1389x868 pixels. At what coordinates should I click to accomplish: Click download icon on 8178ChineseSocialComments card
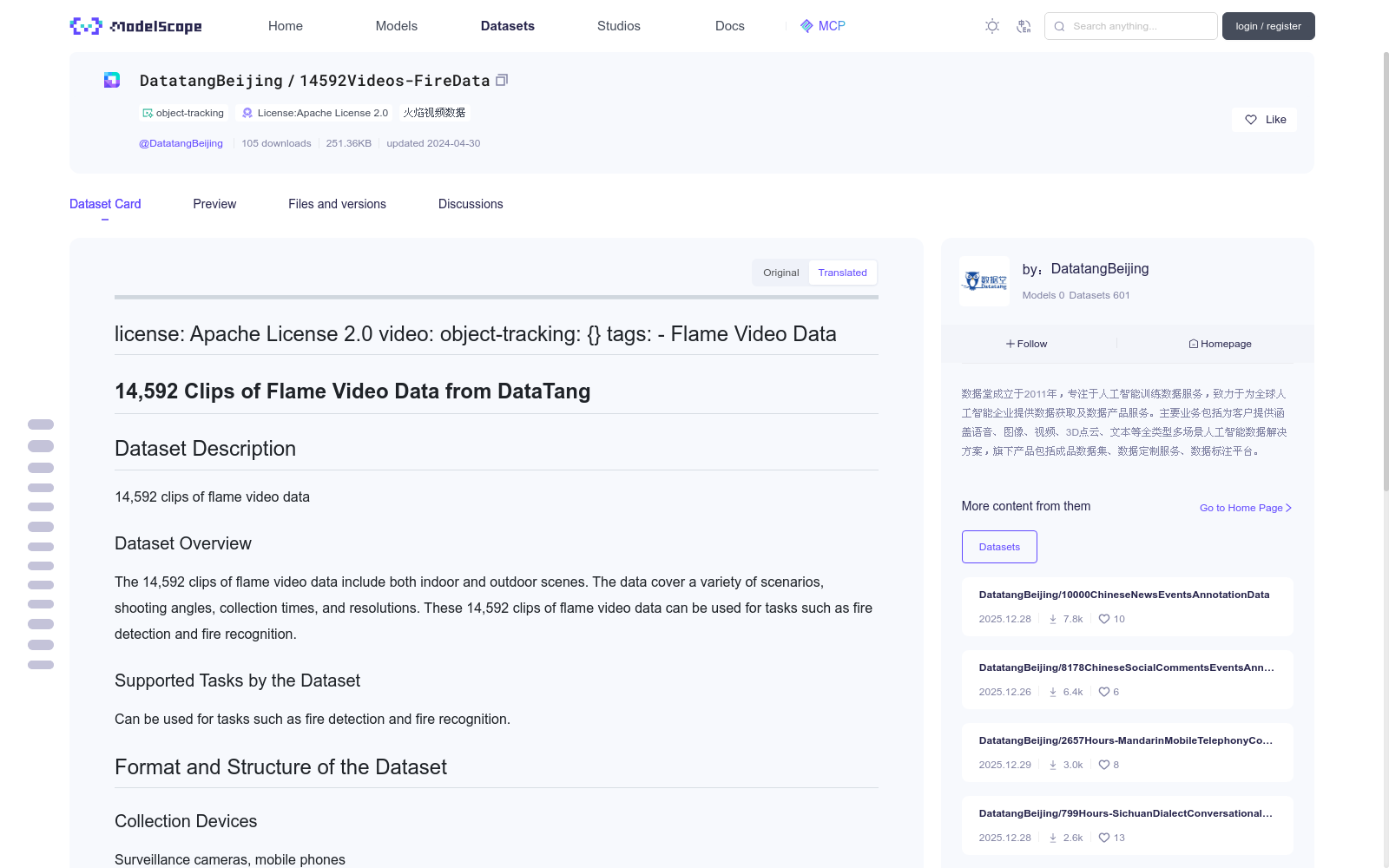[1053, 692]
